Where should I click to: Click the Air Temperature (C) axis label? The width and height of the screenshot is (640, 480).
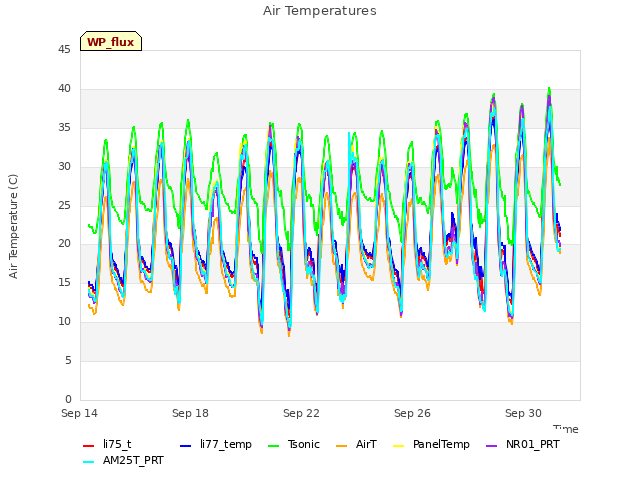click(x=13, y=227)
